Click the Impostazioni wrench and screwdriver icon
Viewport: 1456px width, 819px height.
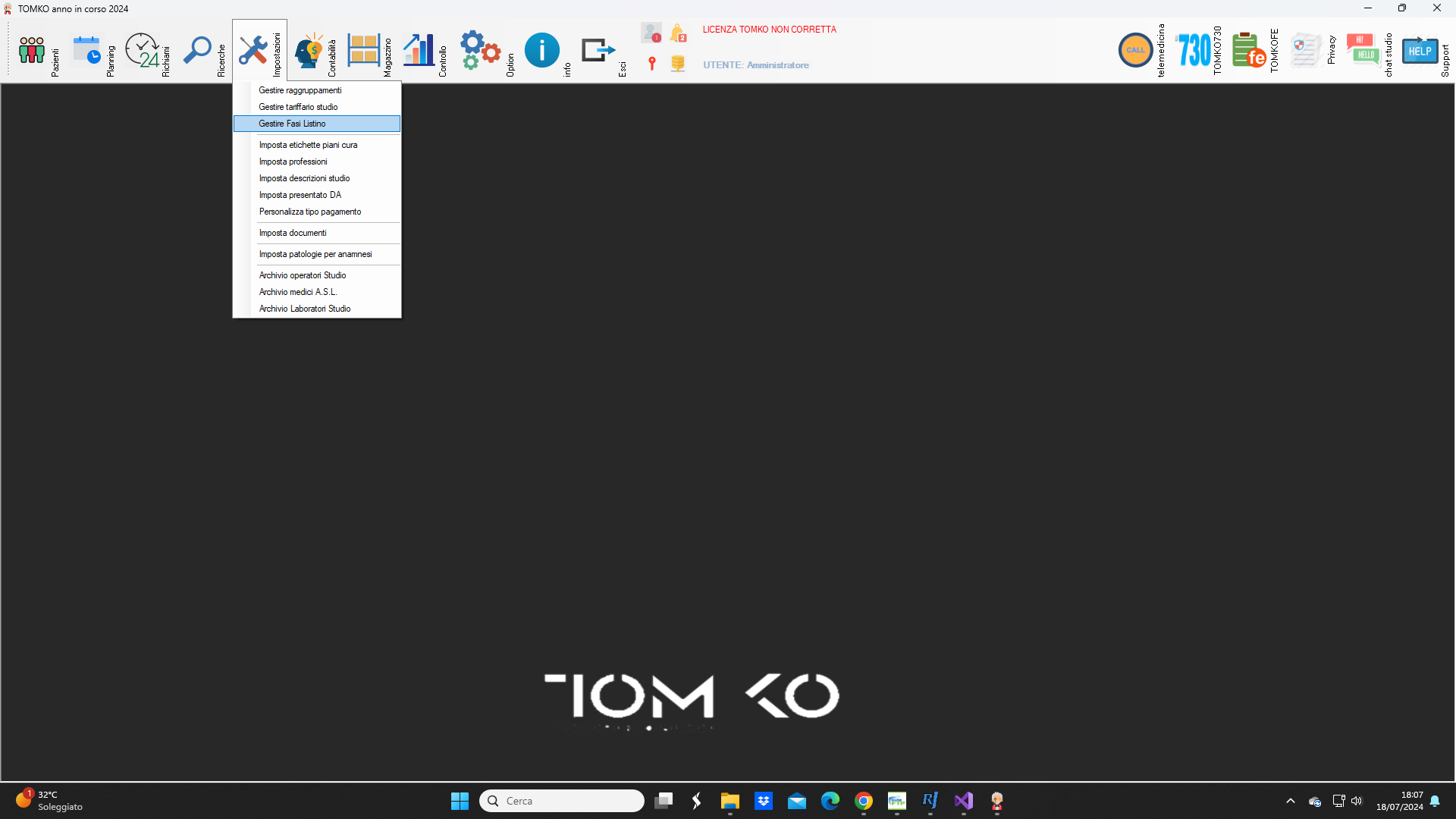pyautogui.click(x=253, y=50)
